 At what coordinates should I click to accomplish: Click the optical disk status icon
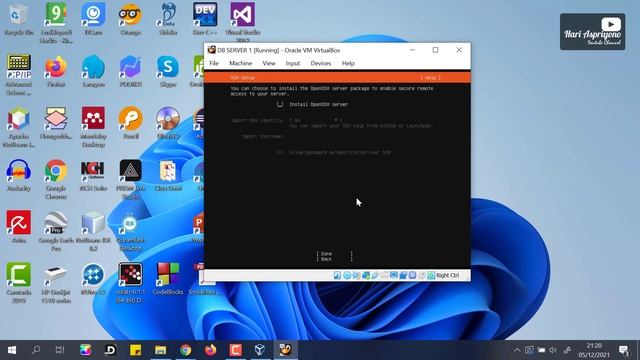click(x=347, y=276)
